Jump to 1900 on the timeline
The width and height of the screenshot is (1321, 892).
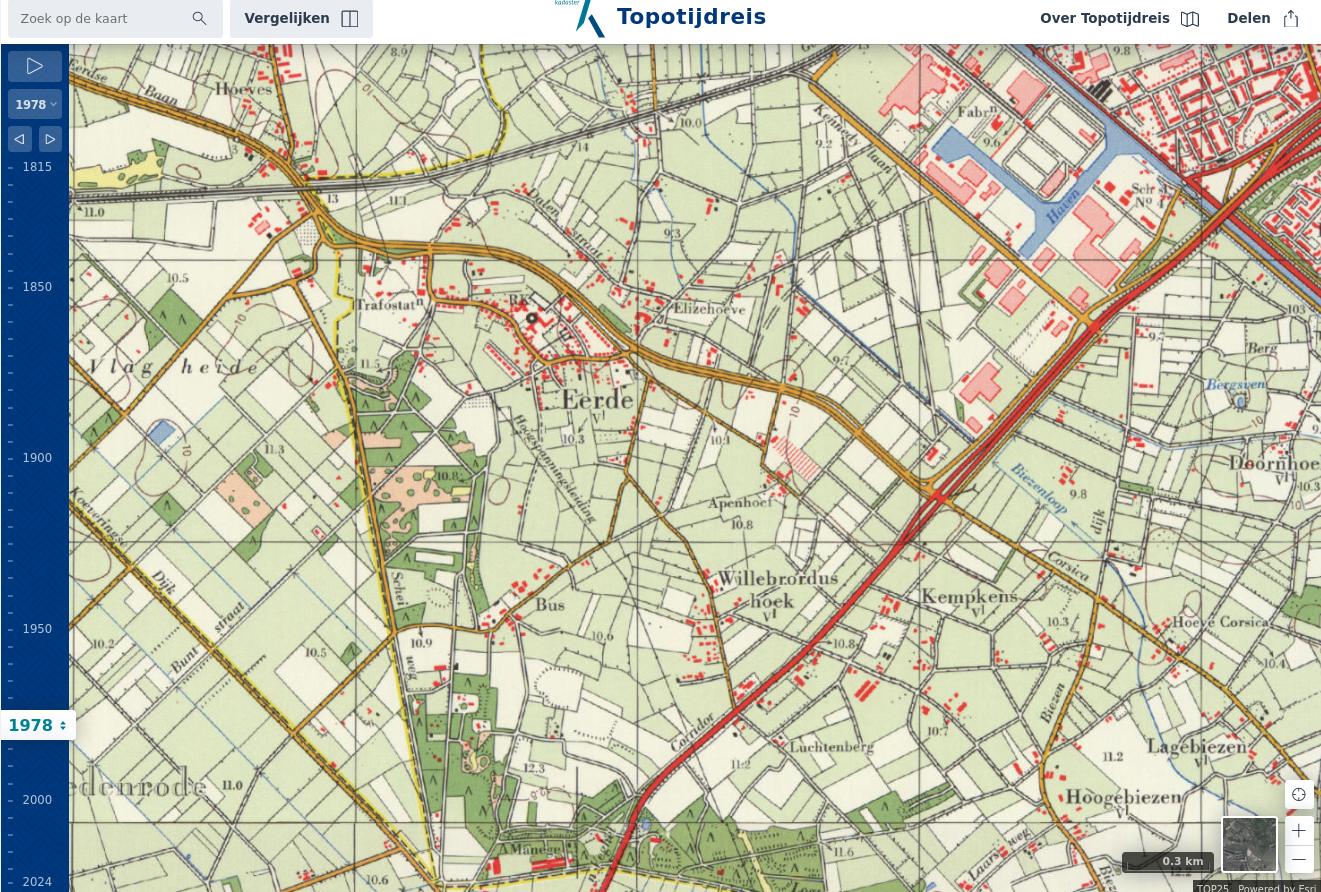[x=37, y=458]
